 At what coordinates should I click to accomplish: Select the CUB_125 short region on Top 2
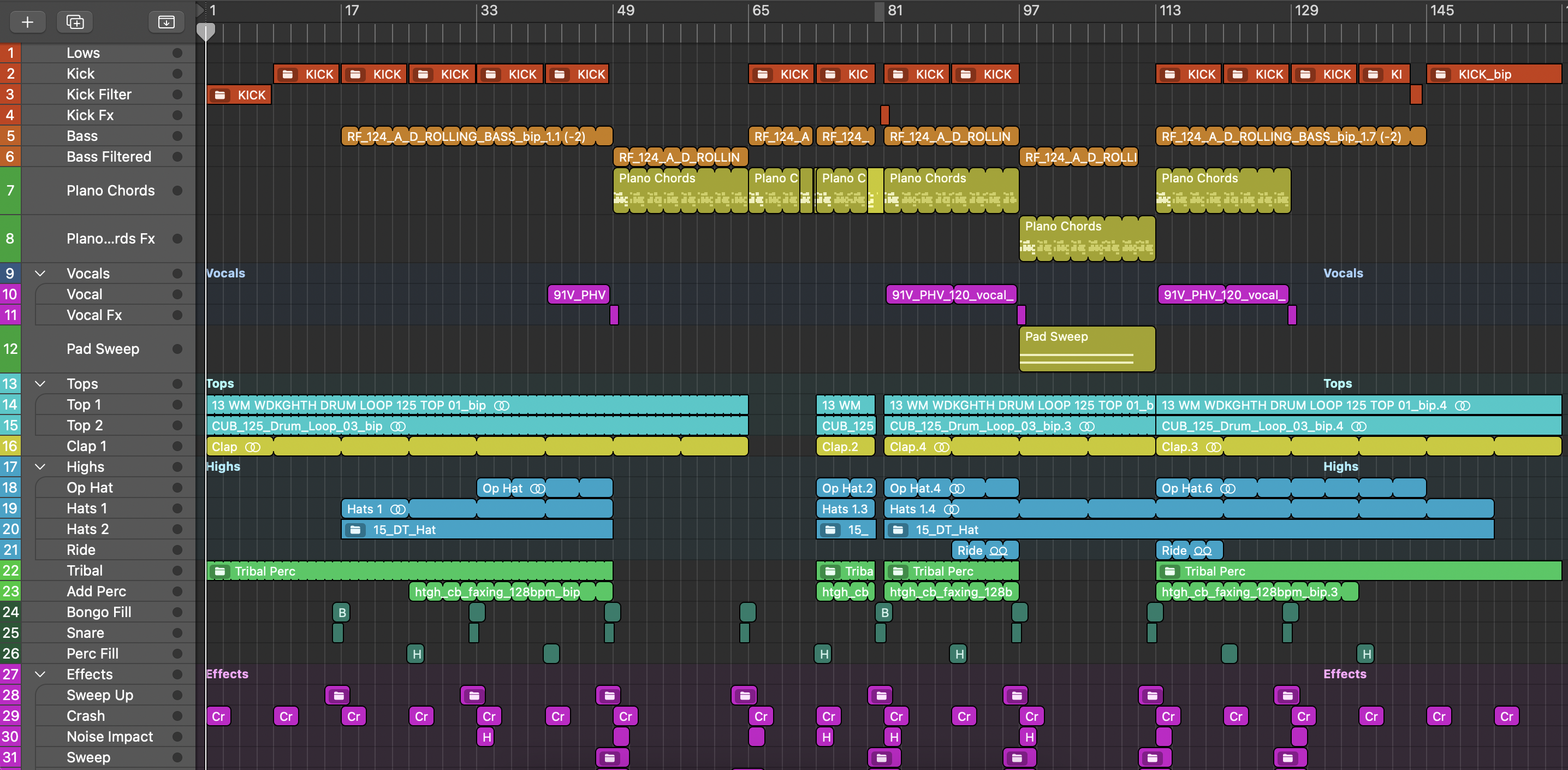pyautogui.click(x=846, y=426)
